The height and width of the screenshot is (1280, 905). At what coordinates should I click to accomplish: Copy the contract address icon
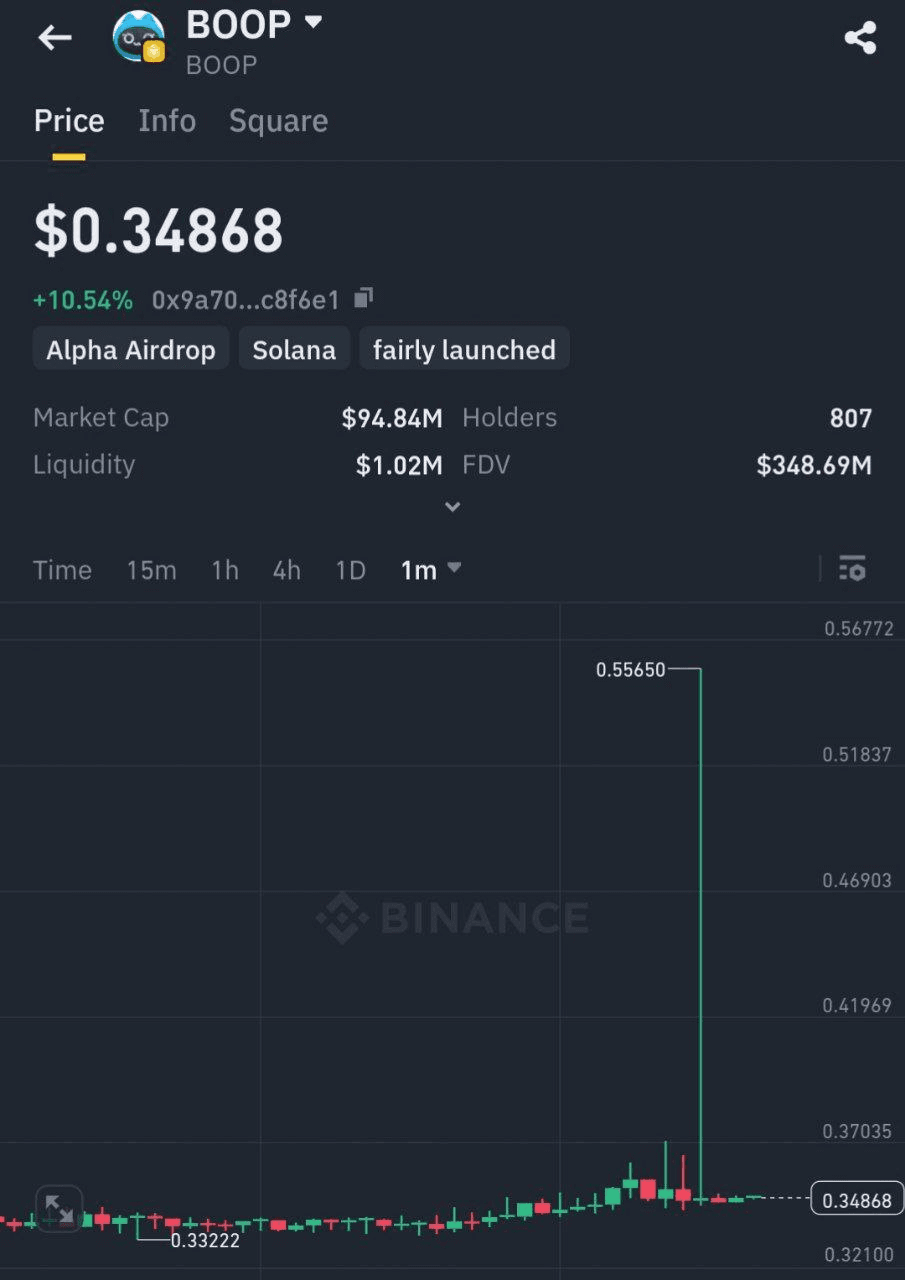(x=364, y=297)
